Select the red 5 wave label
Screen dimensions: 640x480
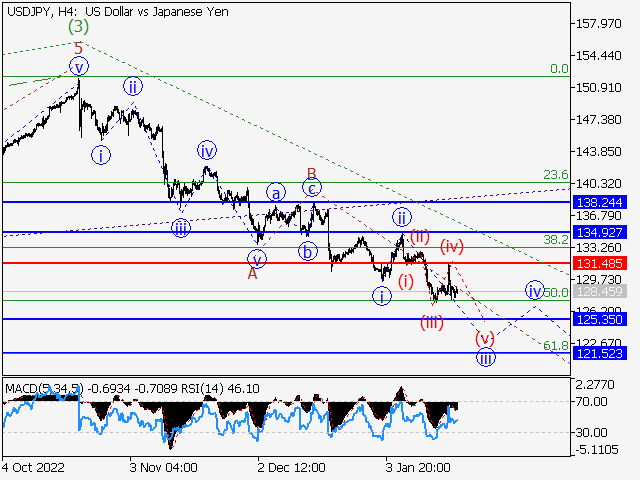tap(78, 49)
